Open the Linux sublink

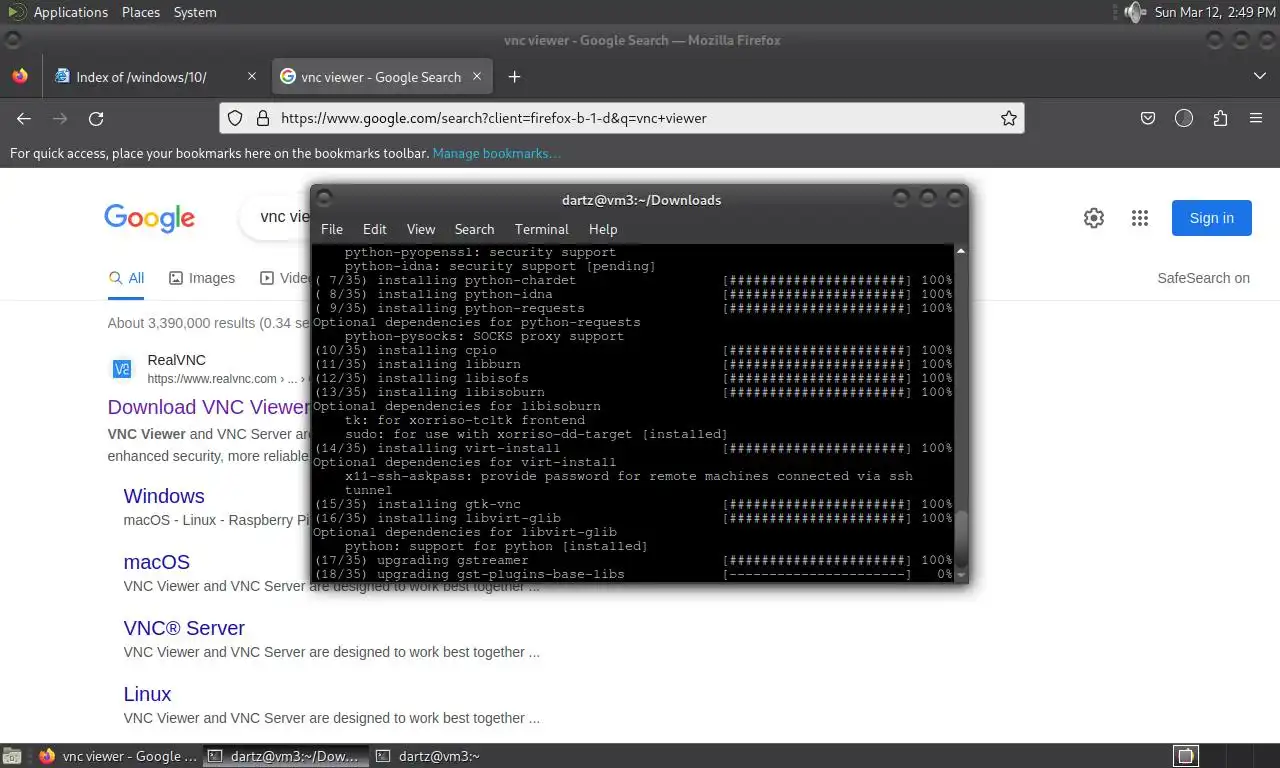click(148, 694)
